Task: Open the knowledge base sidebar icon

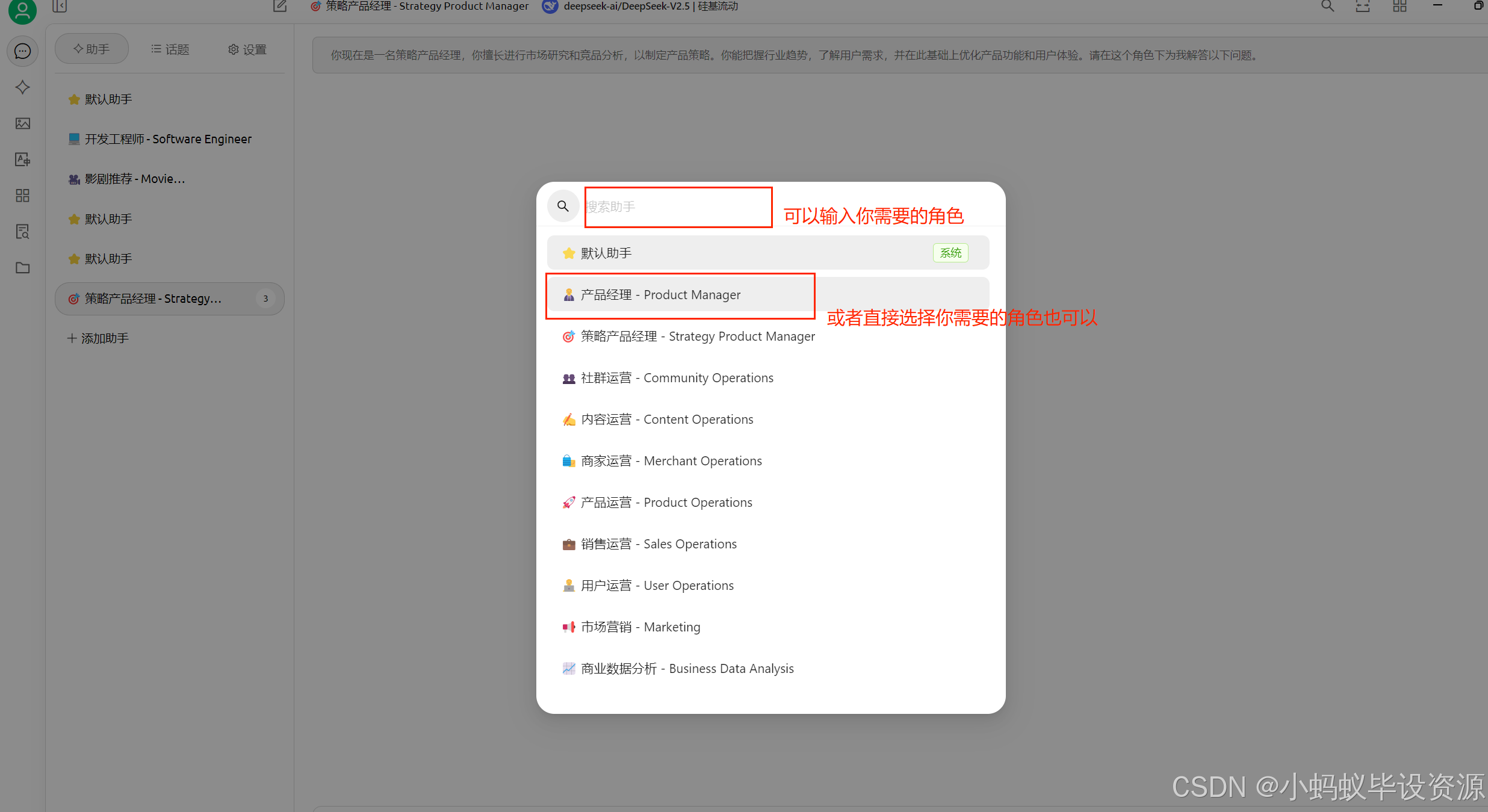Action: click(22, 232)
